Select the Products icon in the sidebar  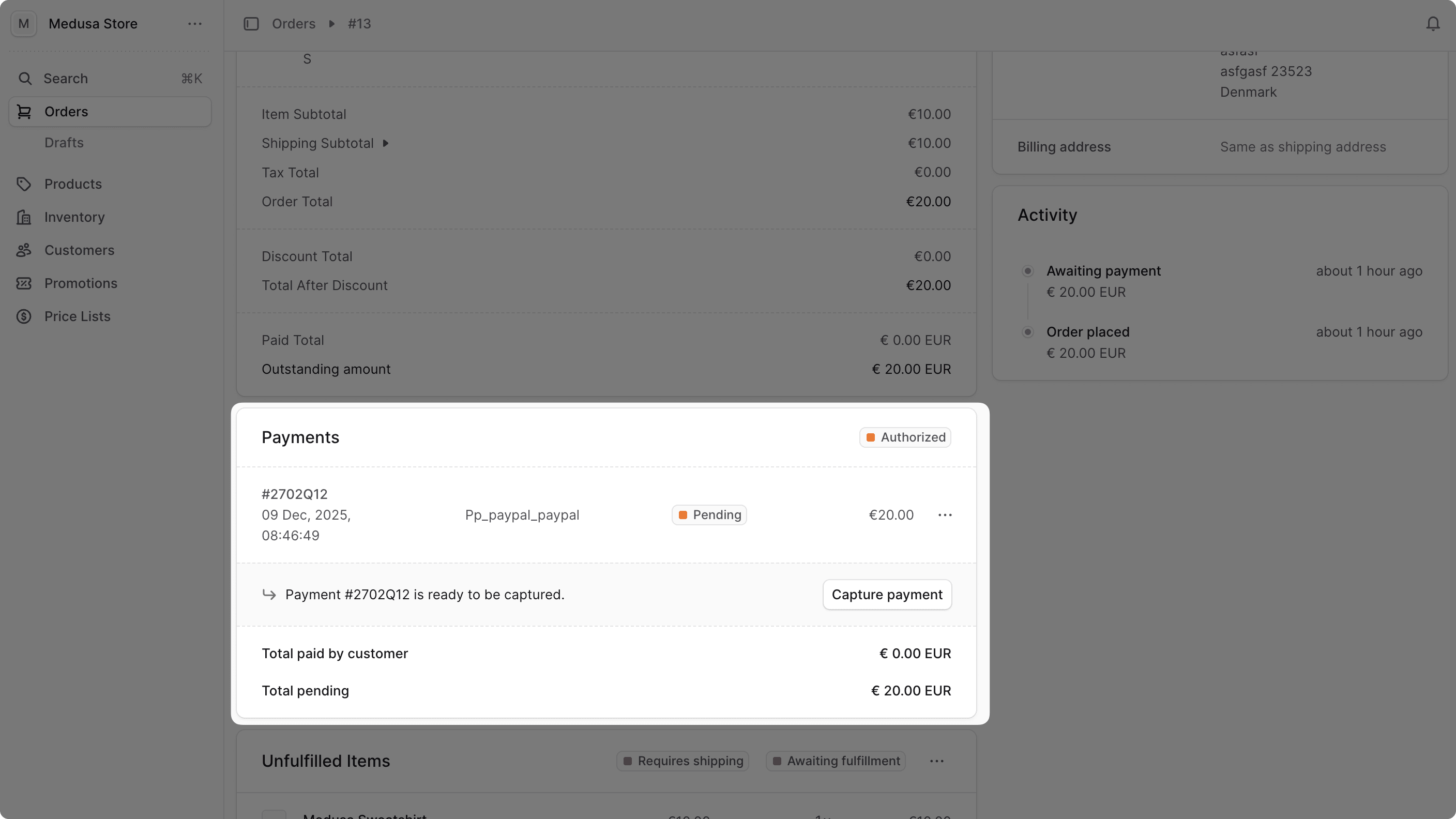(x=24, y=184)
